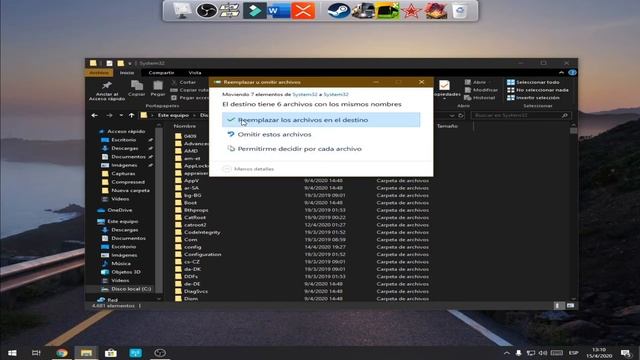
Task: Open recent locations dropdown arrow
Action: (x=121, y=116)
